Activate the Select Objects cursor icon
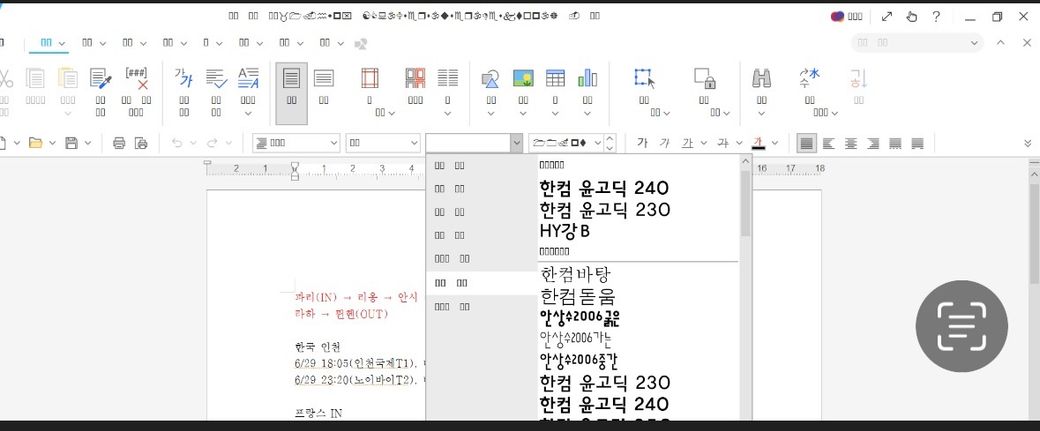Image resolution: width=1040 pixels, height=431 pixels. (644, 78)
